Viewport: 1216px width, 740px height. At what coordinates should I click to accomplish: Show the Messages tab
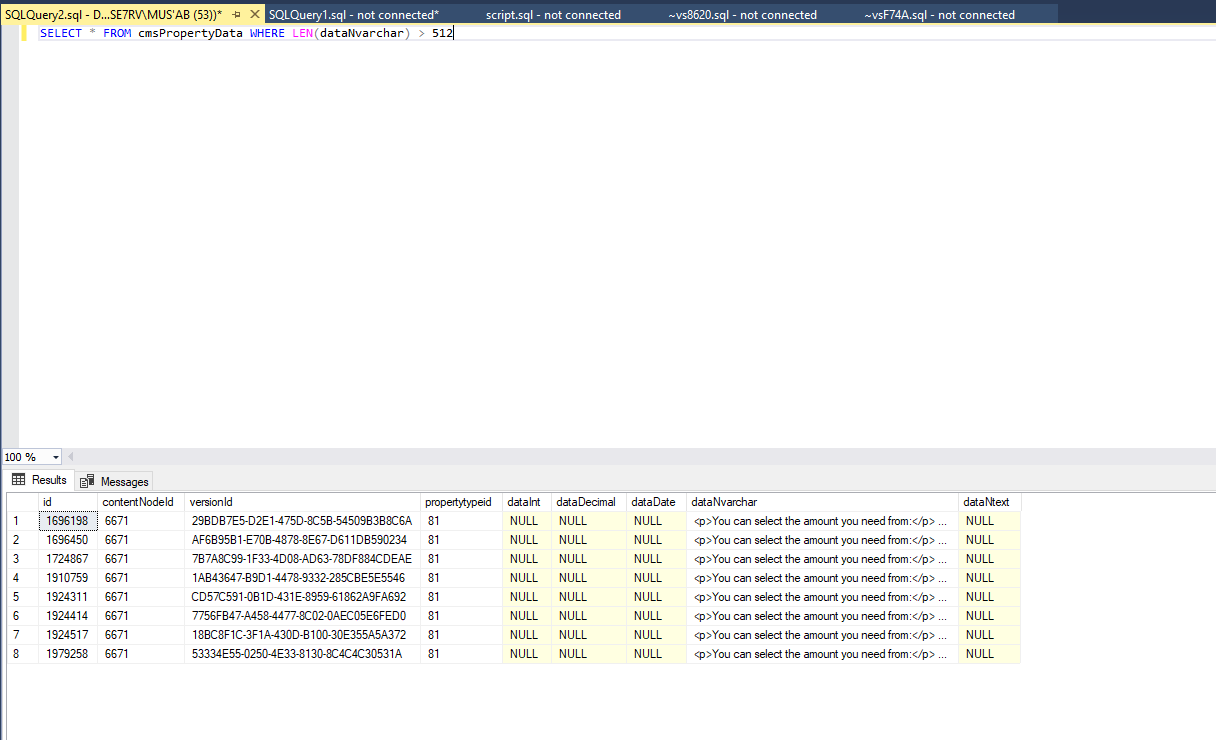pyautogui.click(x=114, y=481)
